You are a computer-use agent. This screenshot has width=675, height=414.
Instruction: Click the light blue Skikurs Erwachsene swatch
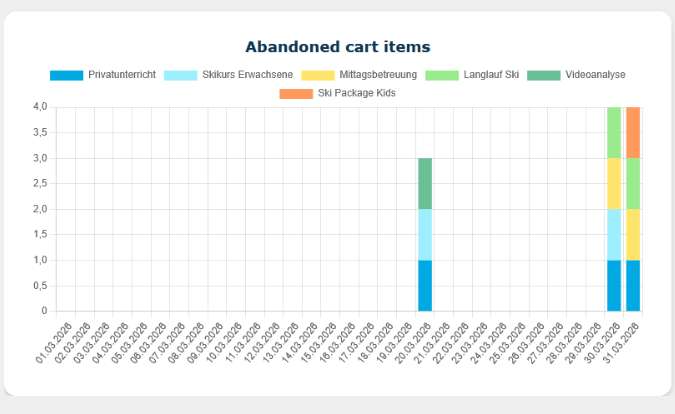click(x=180, y=75)
